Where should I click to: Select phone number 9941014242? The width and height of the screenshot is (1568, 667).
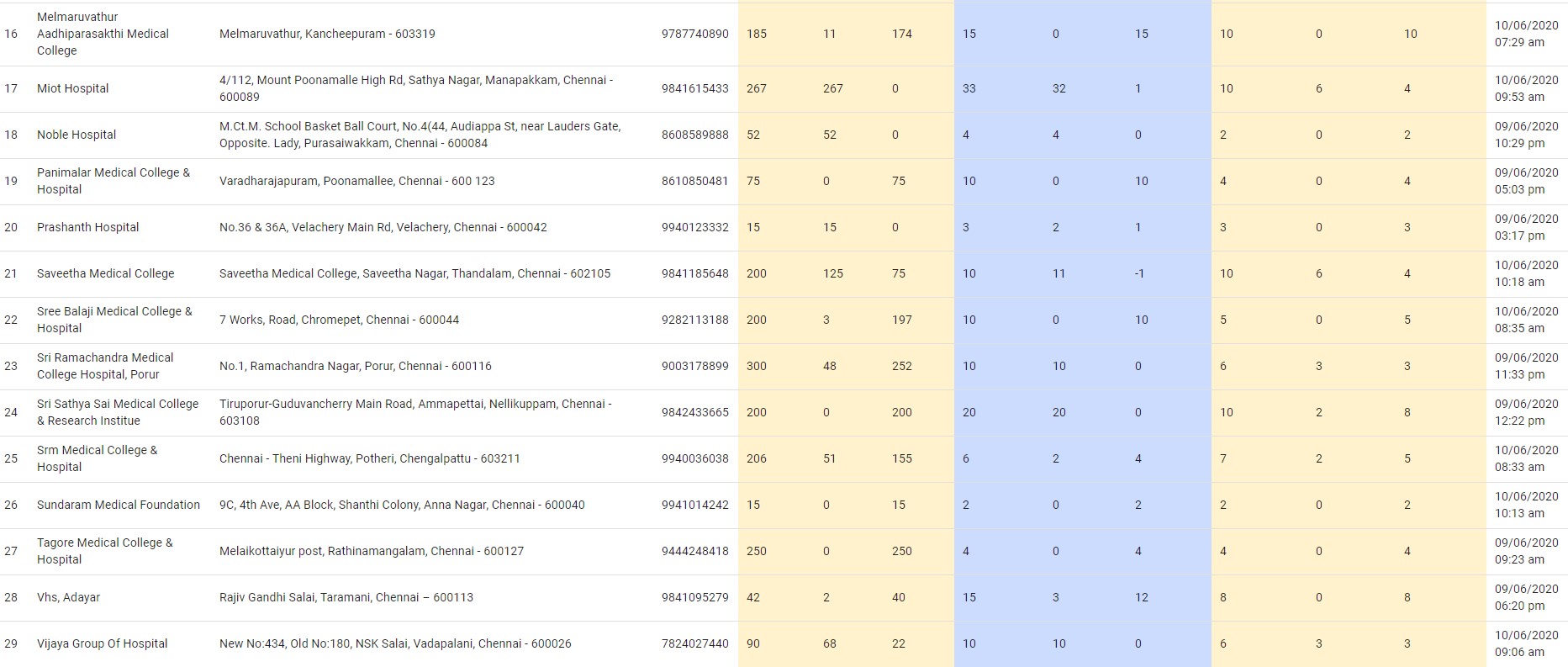tap(695, 505)
